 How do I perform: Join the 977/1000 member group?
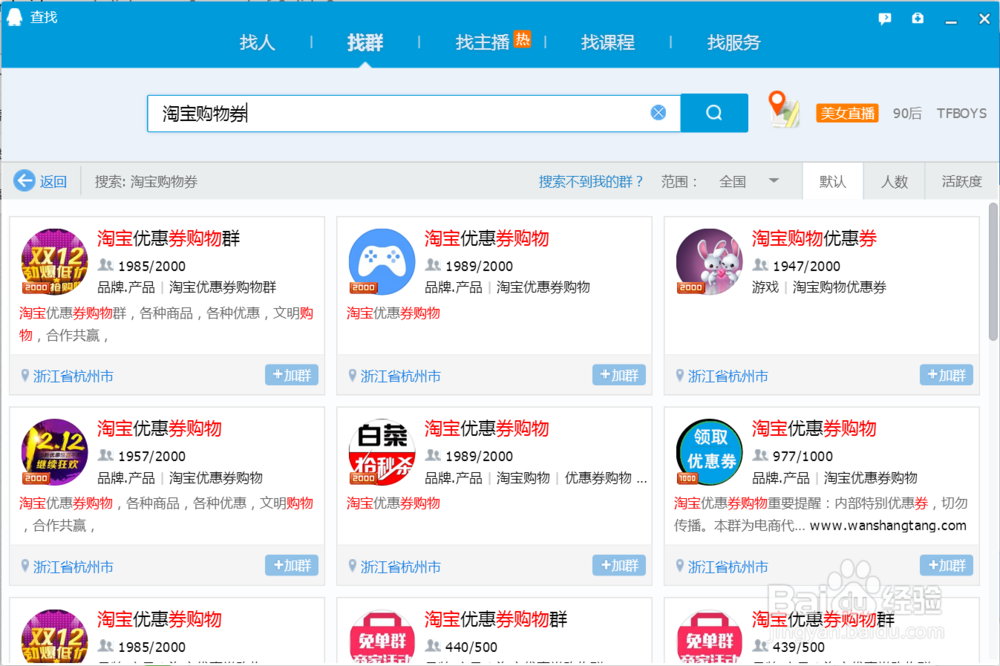[x=946, y=565]
